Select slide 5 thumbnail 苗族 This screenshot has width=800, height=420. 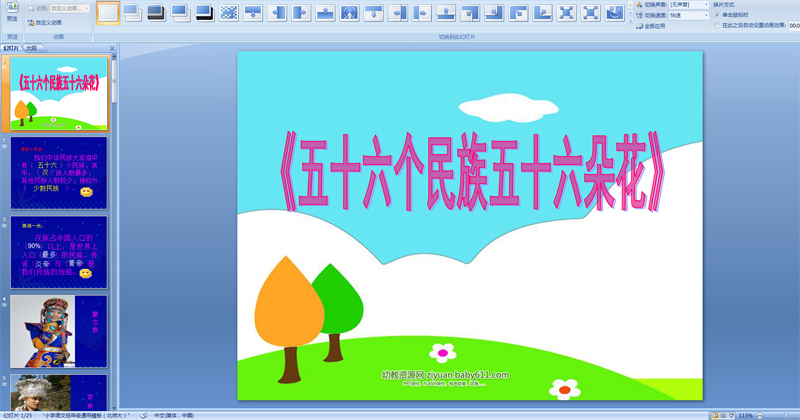click(x=59, y=392)
